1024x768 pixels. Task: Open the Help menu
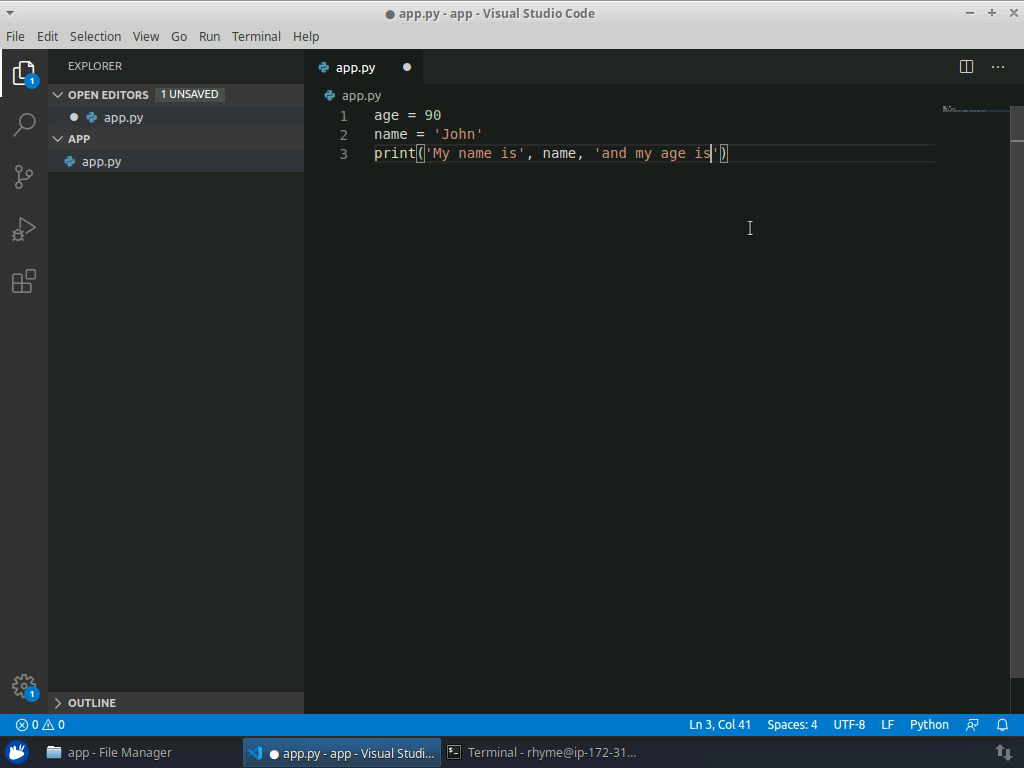306,37
